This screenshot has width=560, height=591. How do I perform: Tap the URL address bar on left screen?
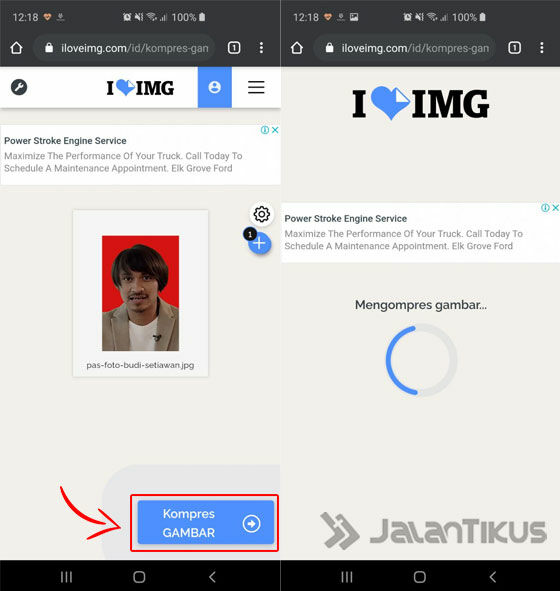coord(124,48)
